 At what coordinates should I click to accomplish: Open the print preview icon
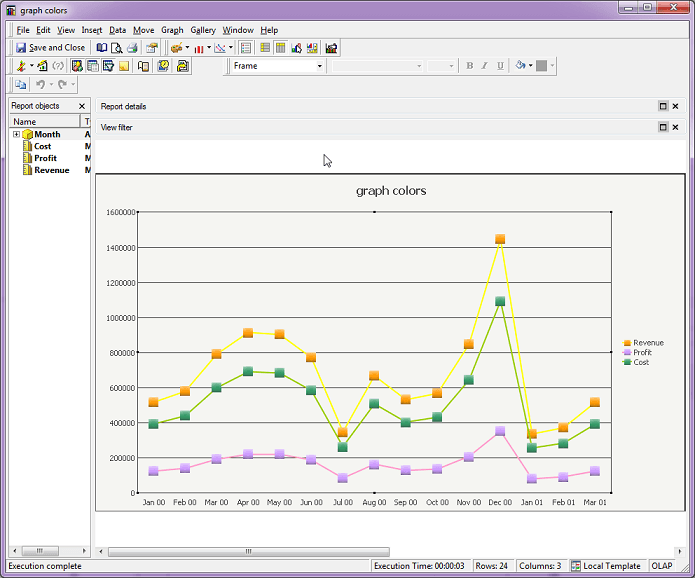tap(117, 48)
